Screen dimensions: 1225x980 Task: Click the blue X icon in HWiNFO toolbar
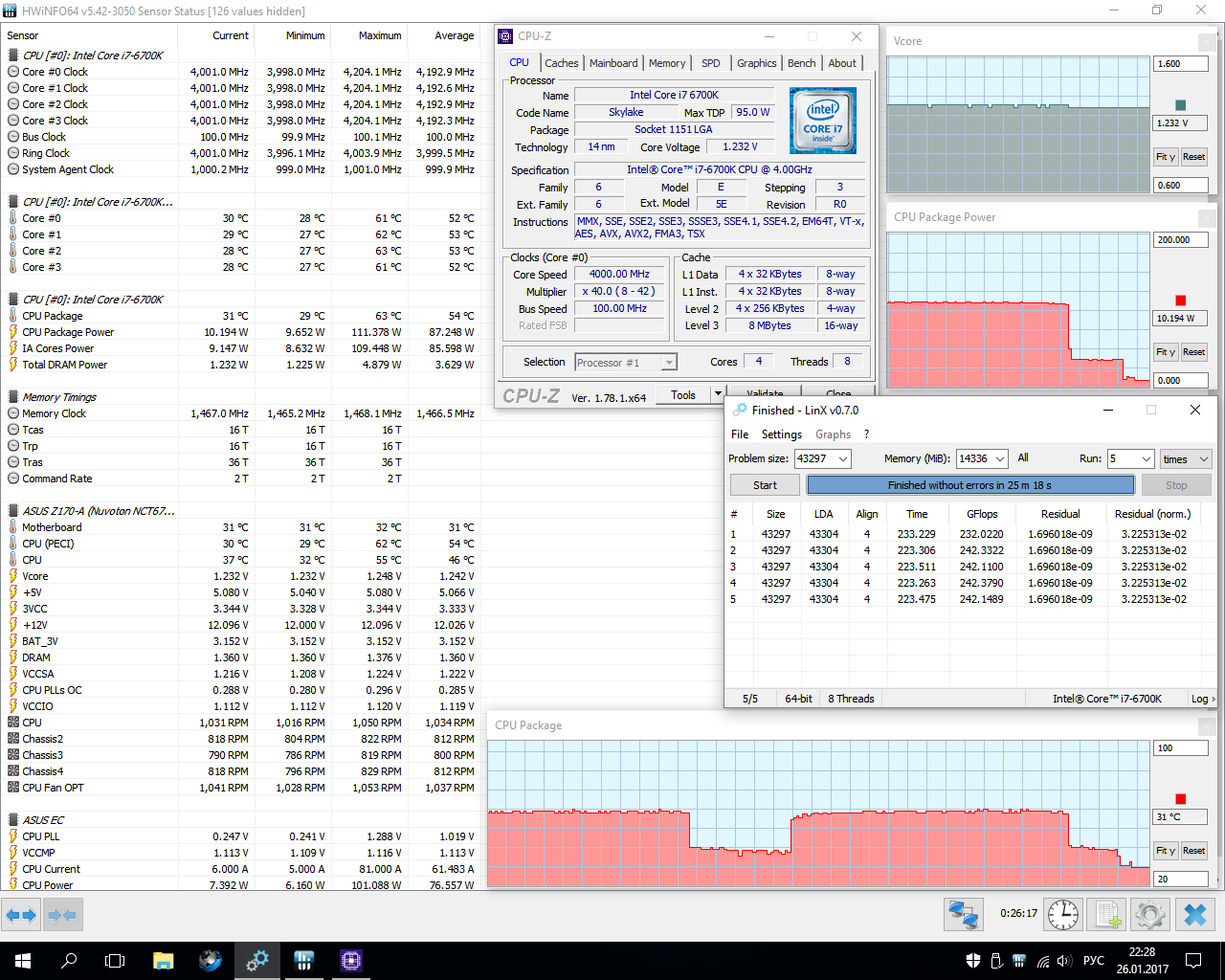click(1195, 915)
